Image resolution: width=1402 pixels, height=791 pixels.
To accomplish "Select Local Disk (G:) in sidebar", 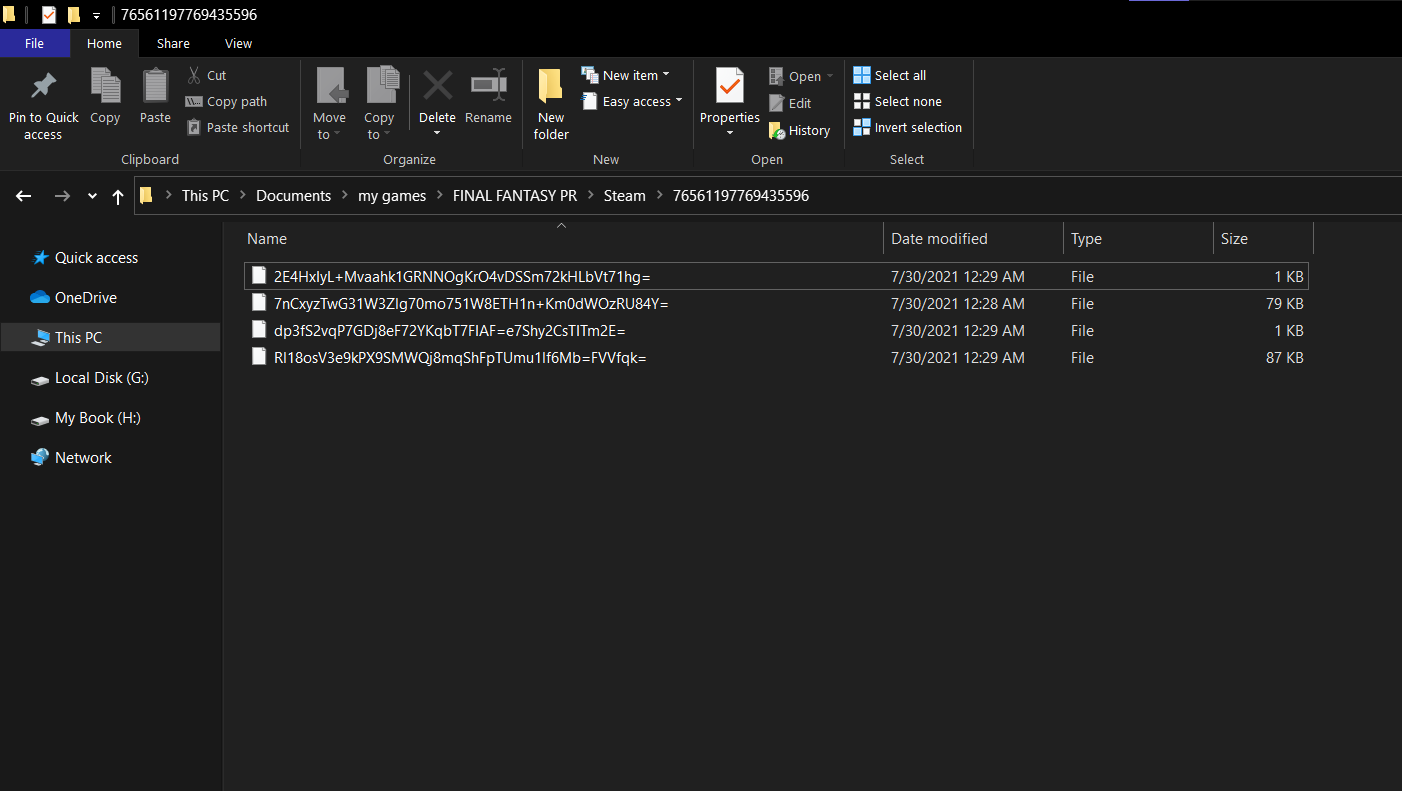I will [101, 378].
